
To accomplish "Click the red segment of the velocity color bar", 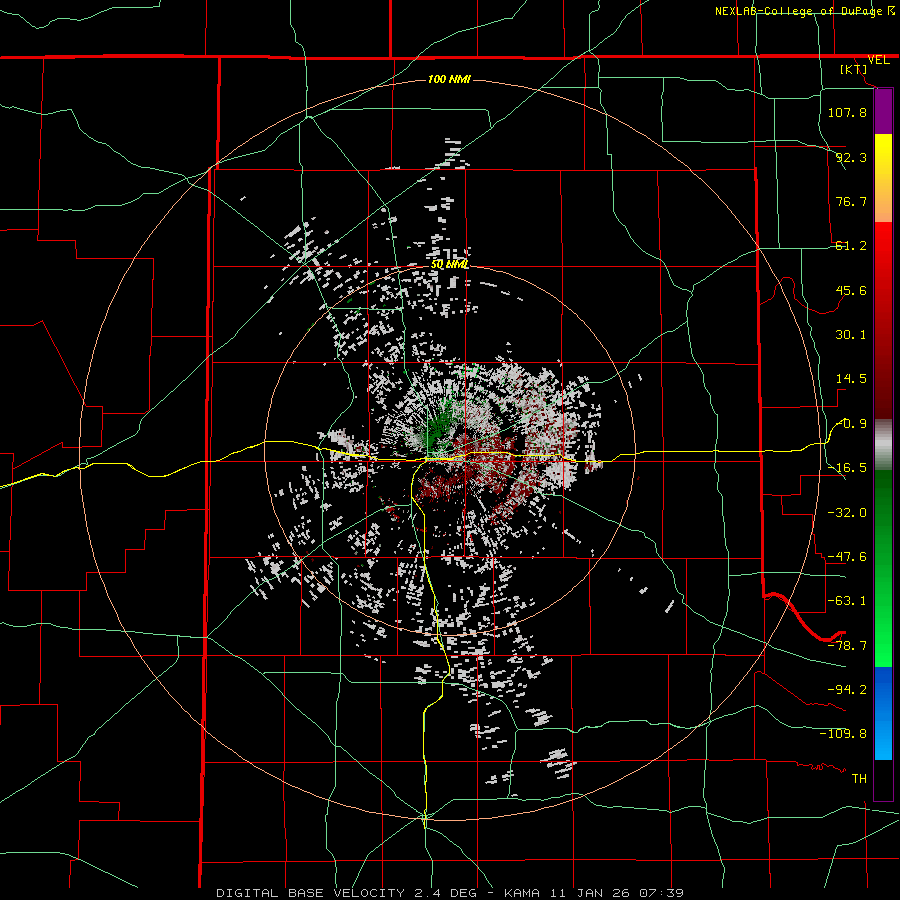I will [x=883, y=320].
